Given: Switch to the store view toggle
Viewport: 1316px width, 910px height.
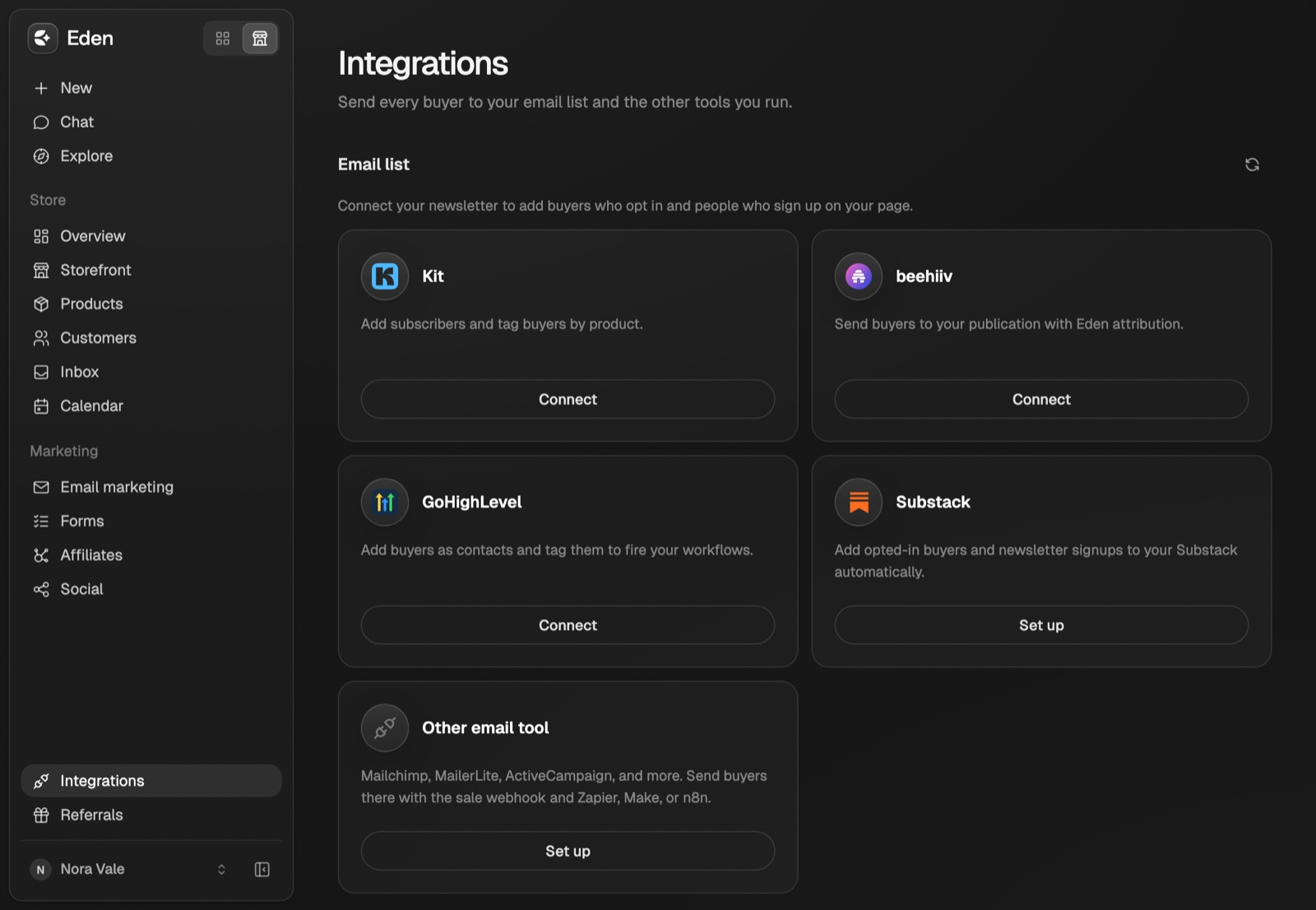Looking at the screenshot, I should coord(260,39).
